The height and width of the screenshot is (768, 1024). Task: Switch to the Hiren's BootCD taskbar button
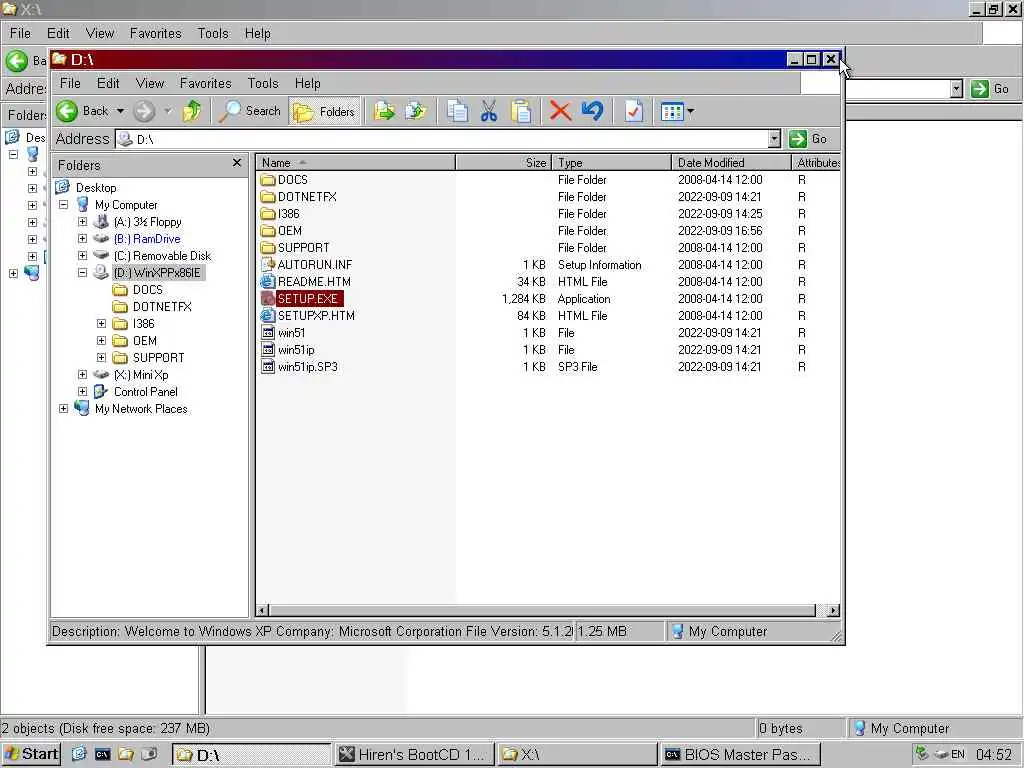pos(413,754)
